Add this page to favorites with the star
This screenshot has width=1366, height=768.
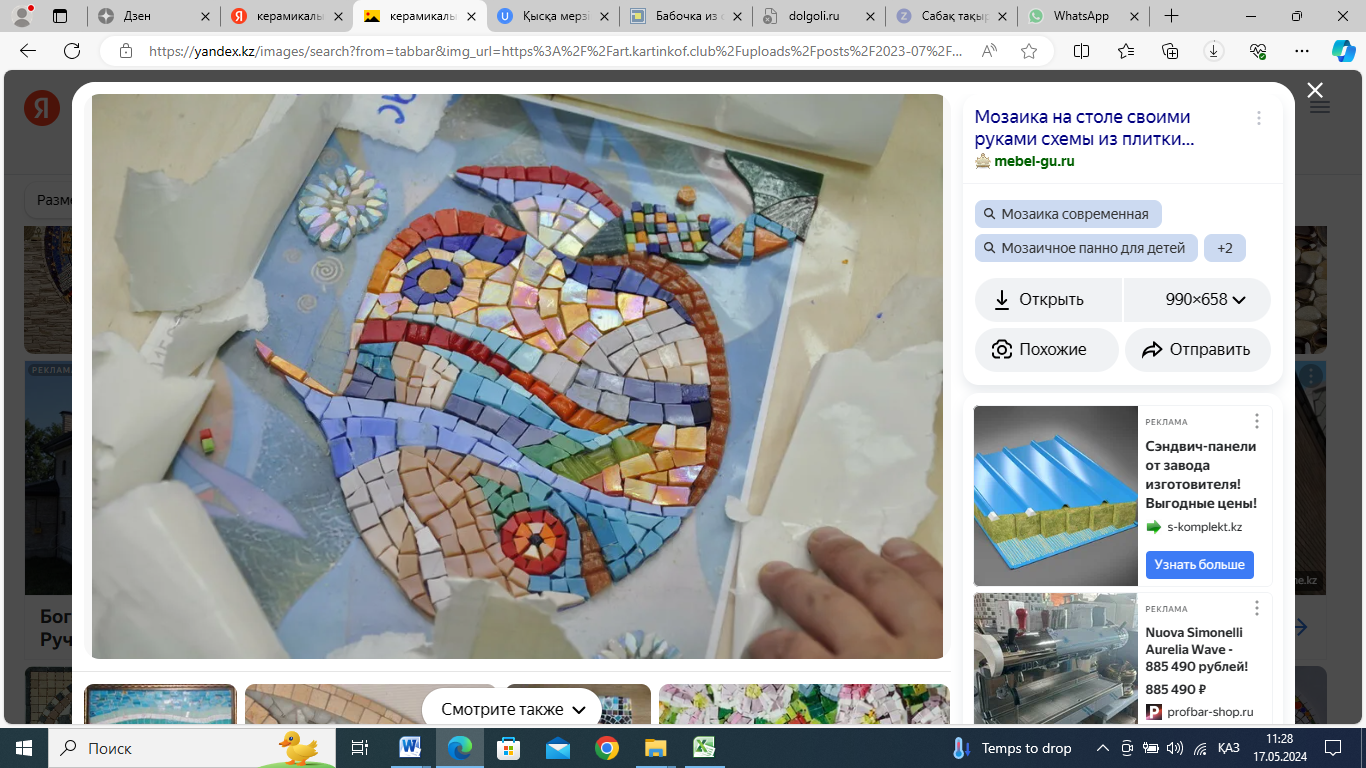click(1029, 51)
